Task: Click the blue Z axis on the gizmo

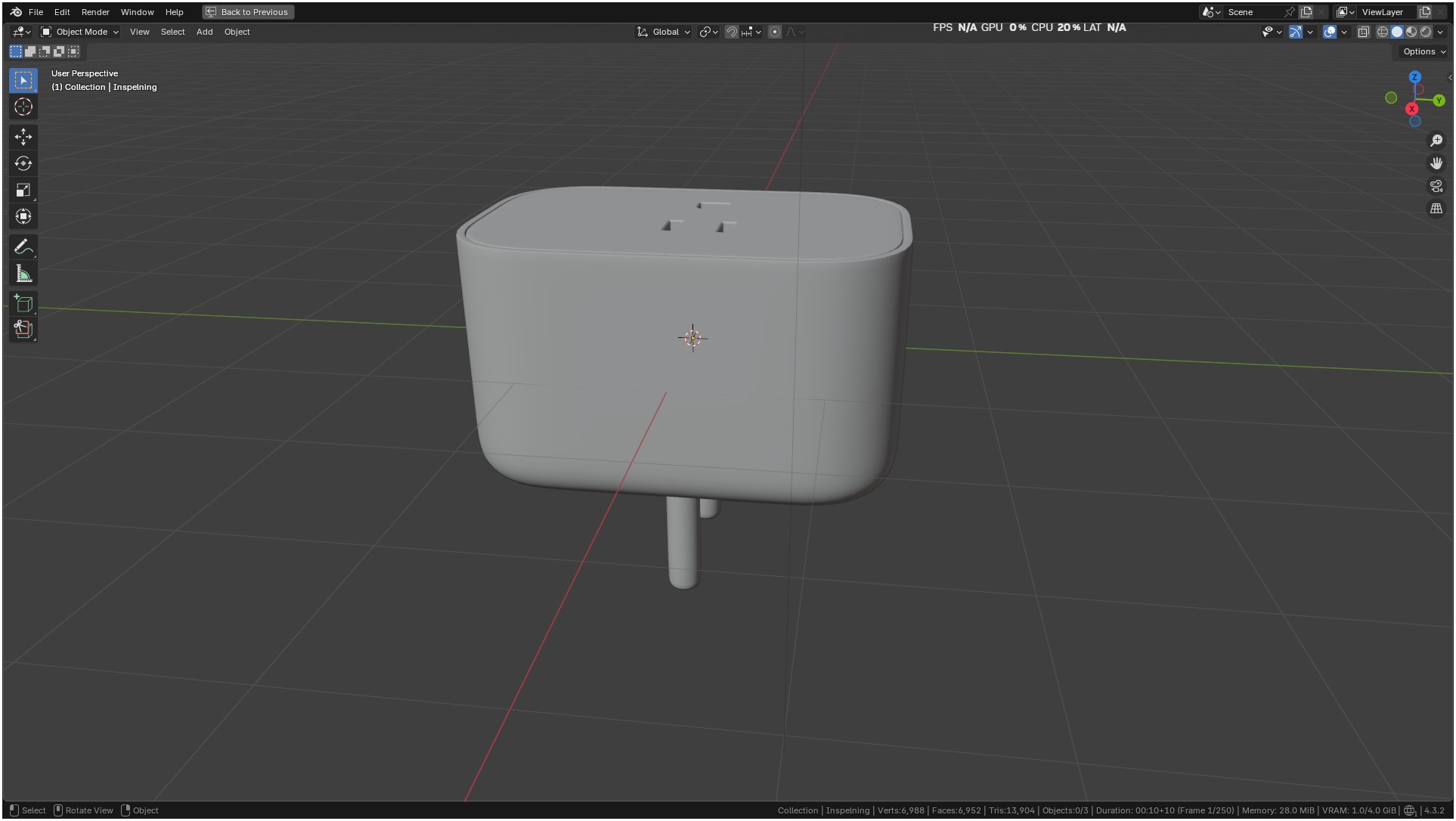Action: coord(1415,77)
